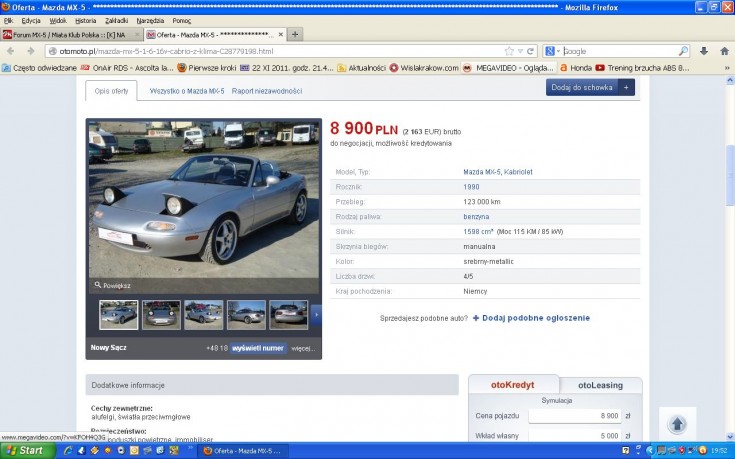Select the second car thumbnail
The width and height of the screenshot is (735, 459).
[x=161, y=315]
